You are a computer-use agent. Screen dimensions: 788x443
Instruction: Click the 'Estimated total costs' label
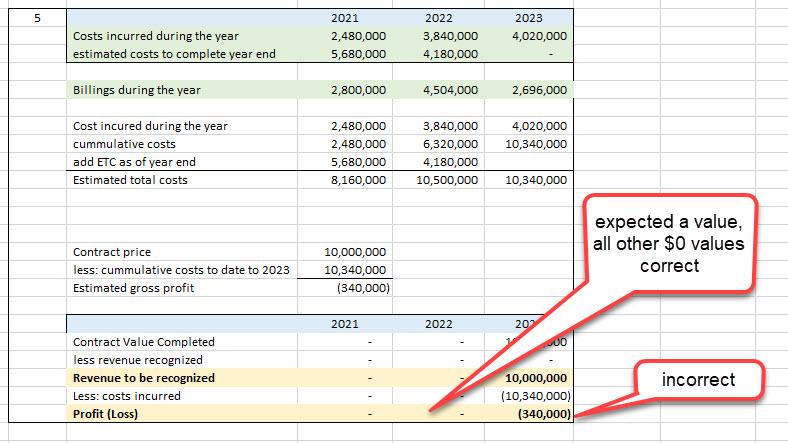130,180
